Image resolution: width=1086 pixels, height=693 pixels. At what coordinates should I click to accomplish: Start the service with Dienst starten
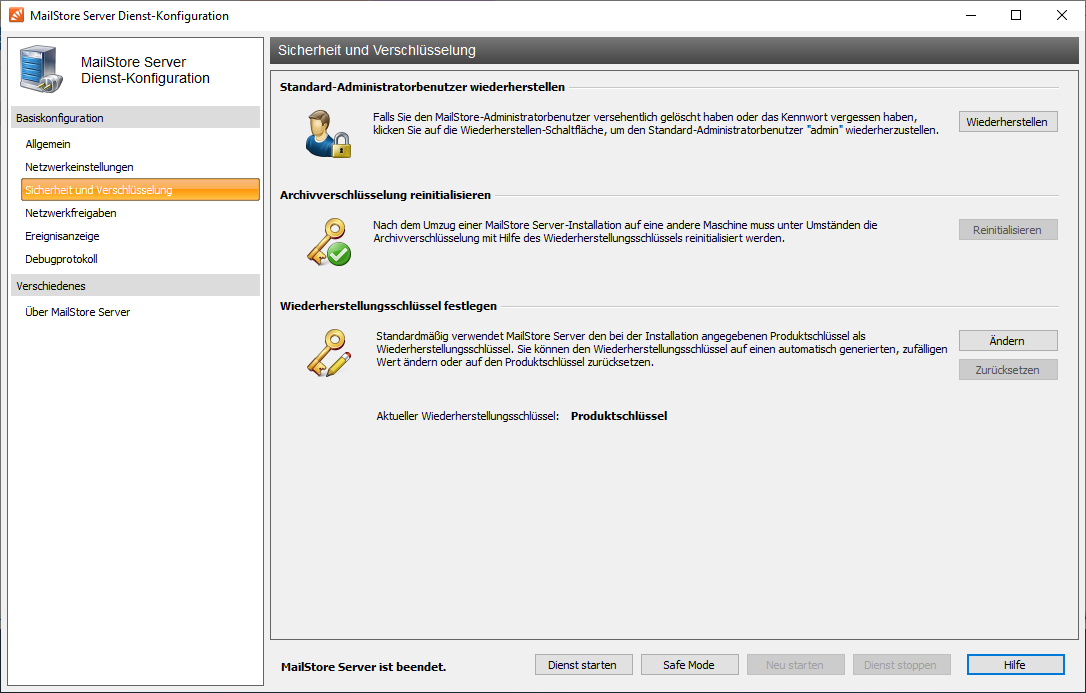[583, 665]
